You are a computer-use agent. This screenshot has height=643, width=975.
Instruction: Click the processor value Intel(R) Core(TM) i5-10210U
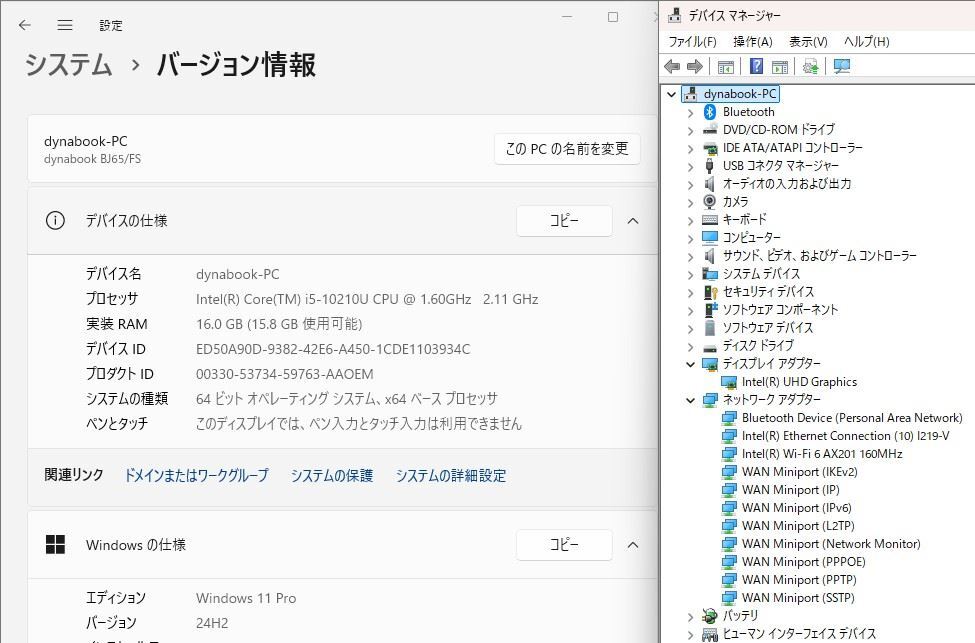[x=367, y=299]
